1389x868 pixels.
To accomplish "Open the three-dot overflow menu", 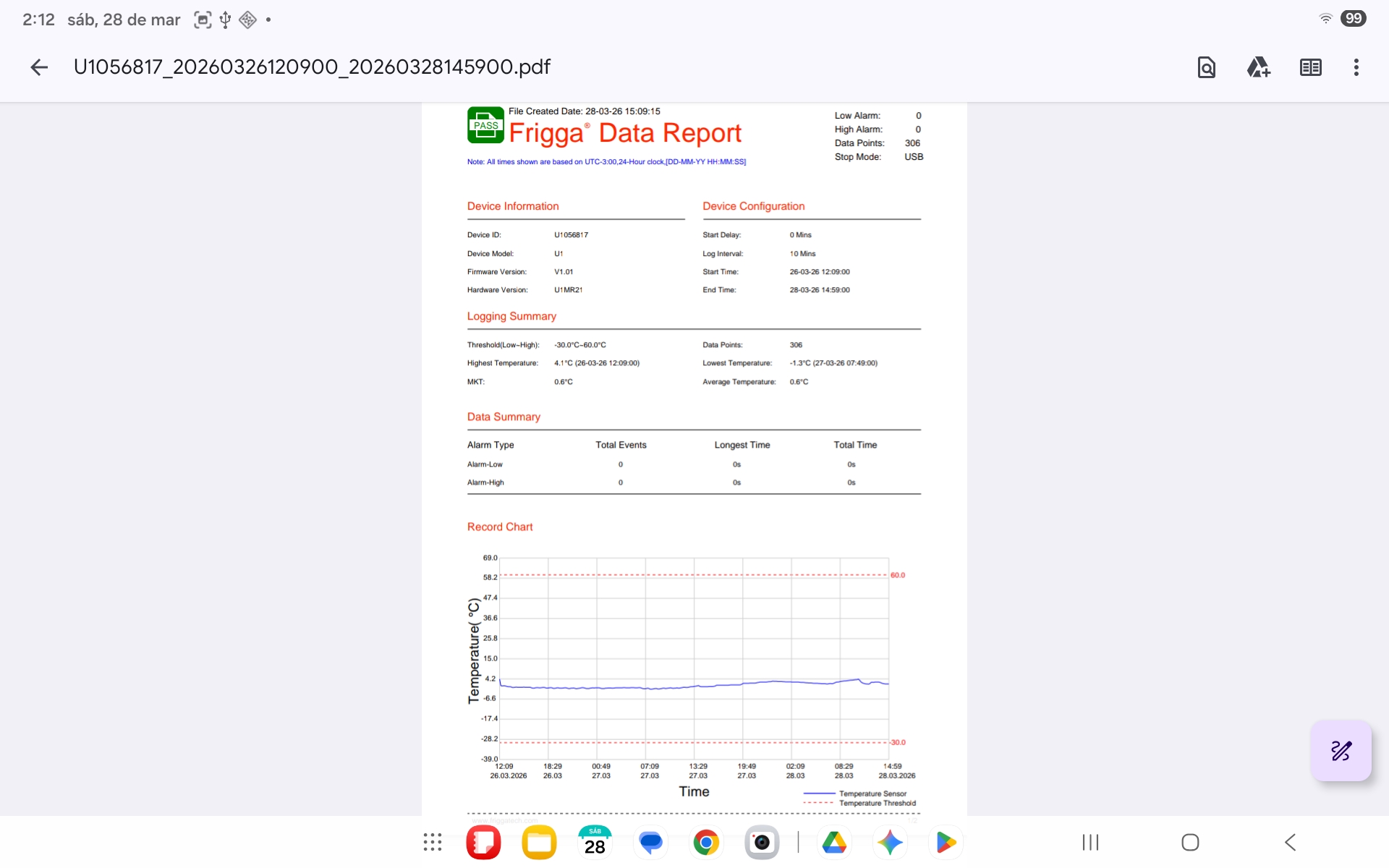I will coord(1356,67).
